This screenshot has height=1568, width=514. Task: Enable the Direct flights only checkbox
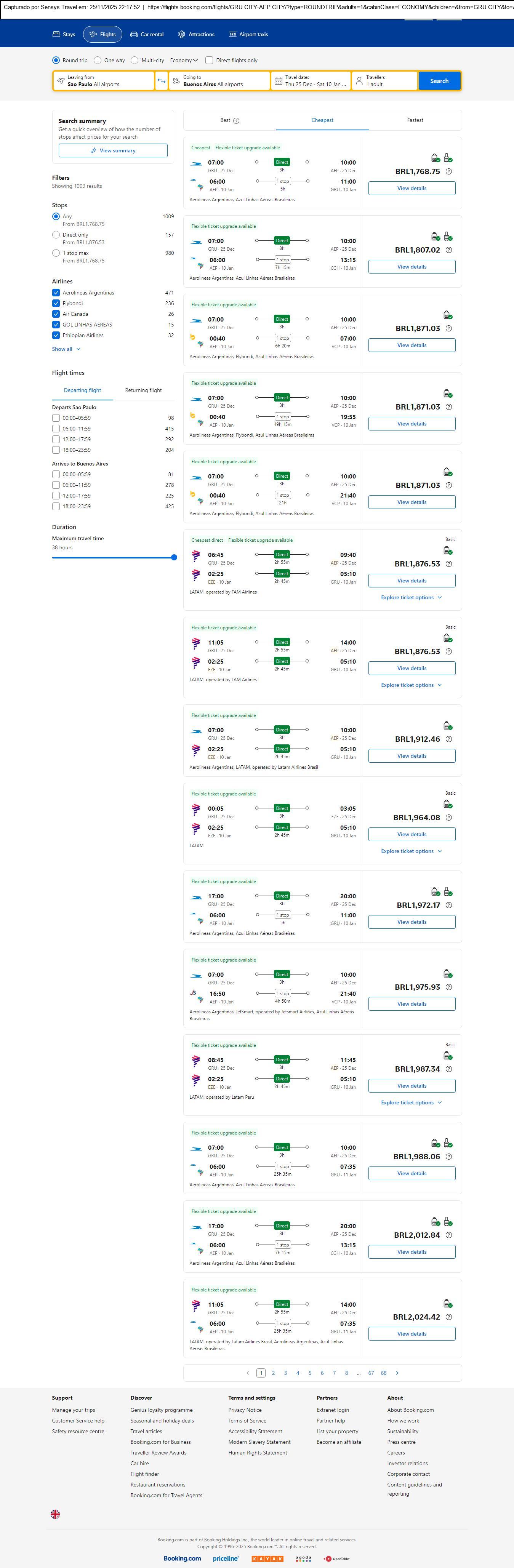click(x=210, y=60)
